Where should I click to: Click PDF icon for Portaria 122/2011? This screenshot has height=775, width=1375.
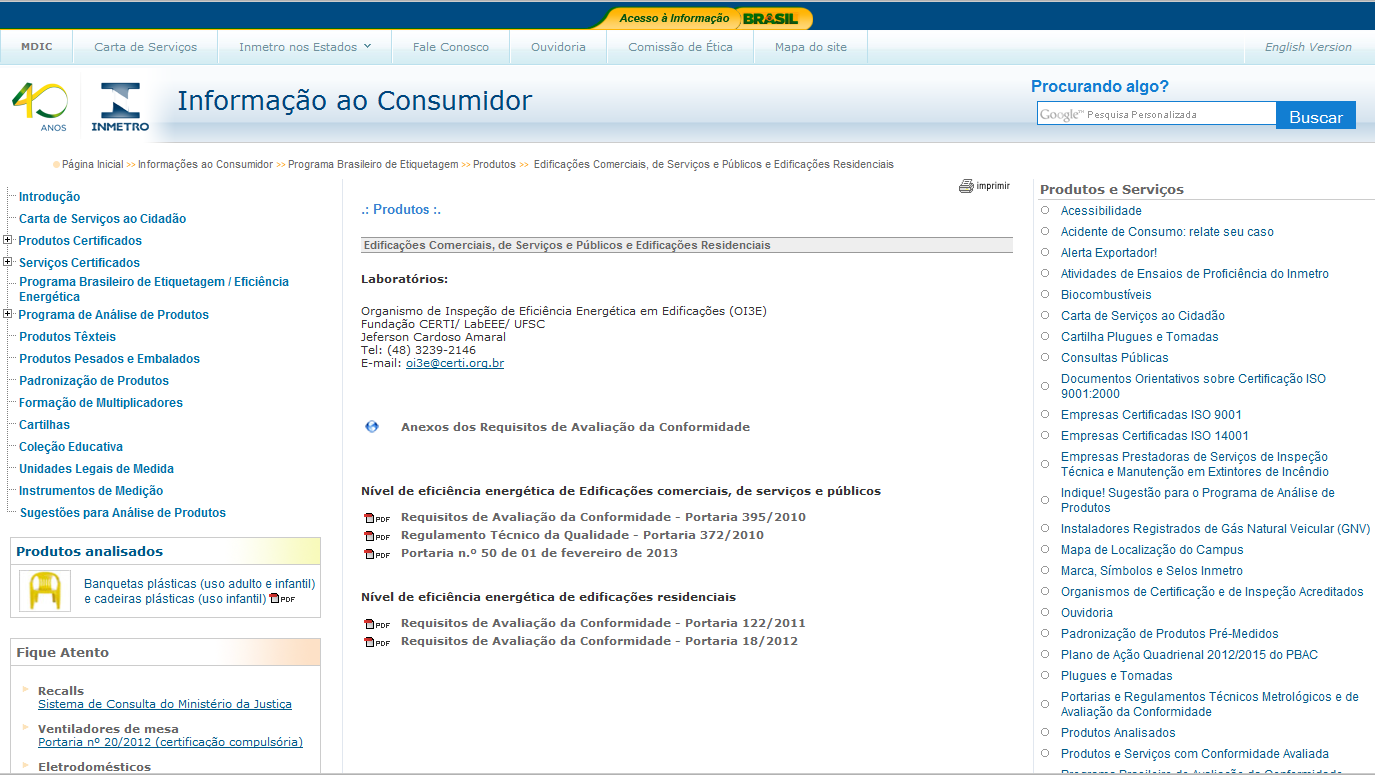(376, 624)
